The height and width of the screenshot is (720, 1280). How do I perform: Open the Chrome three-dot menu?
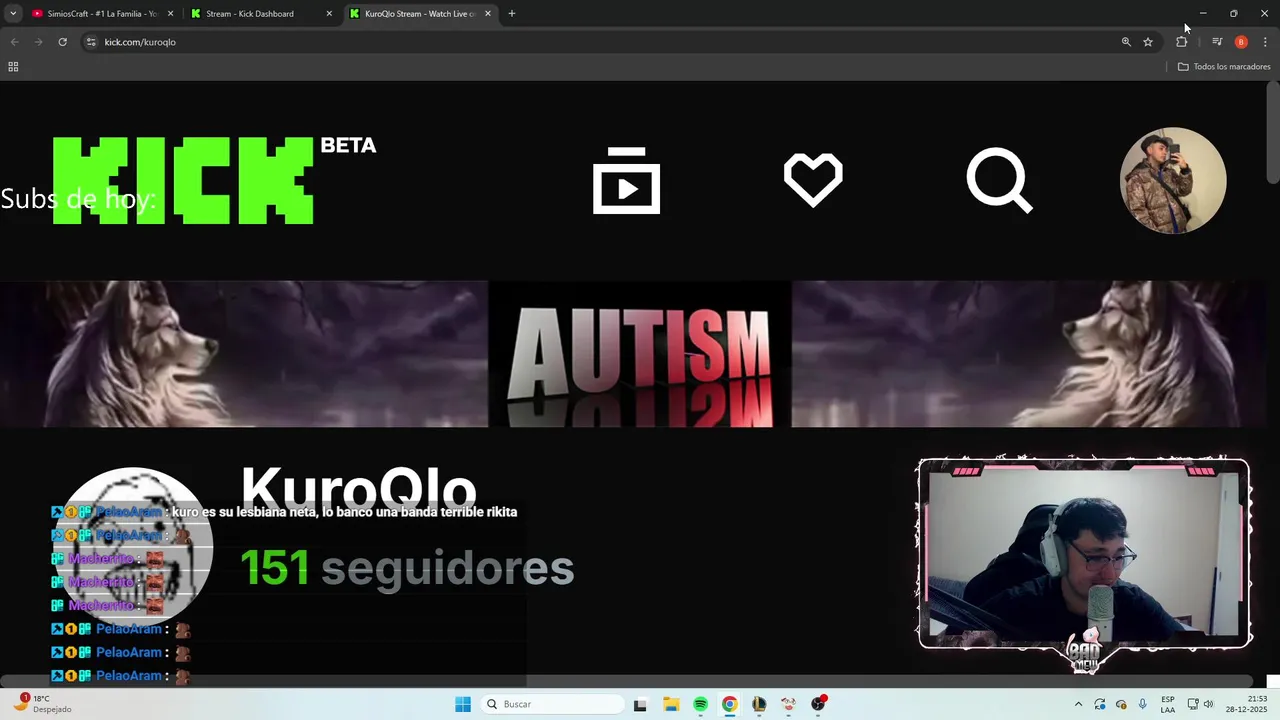pos(1265,42)
